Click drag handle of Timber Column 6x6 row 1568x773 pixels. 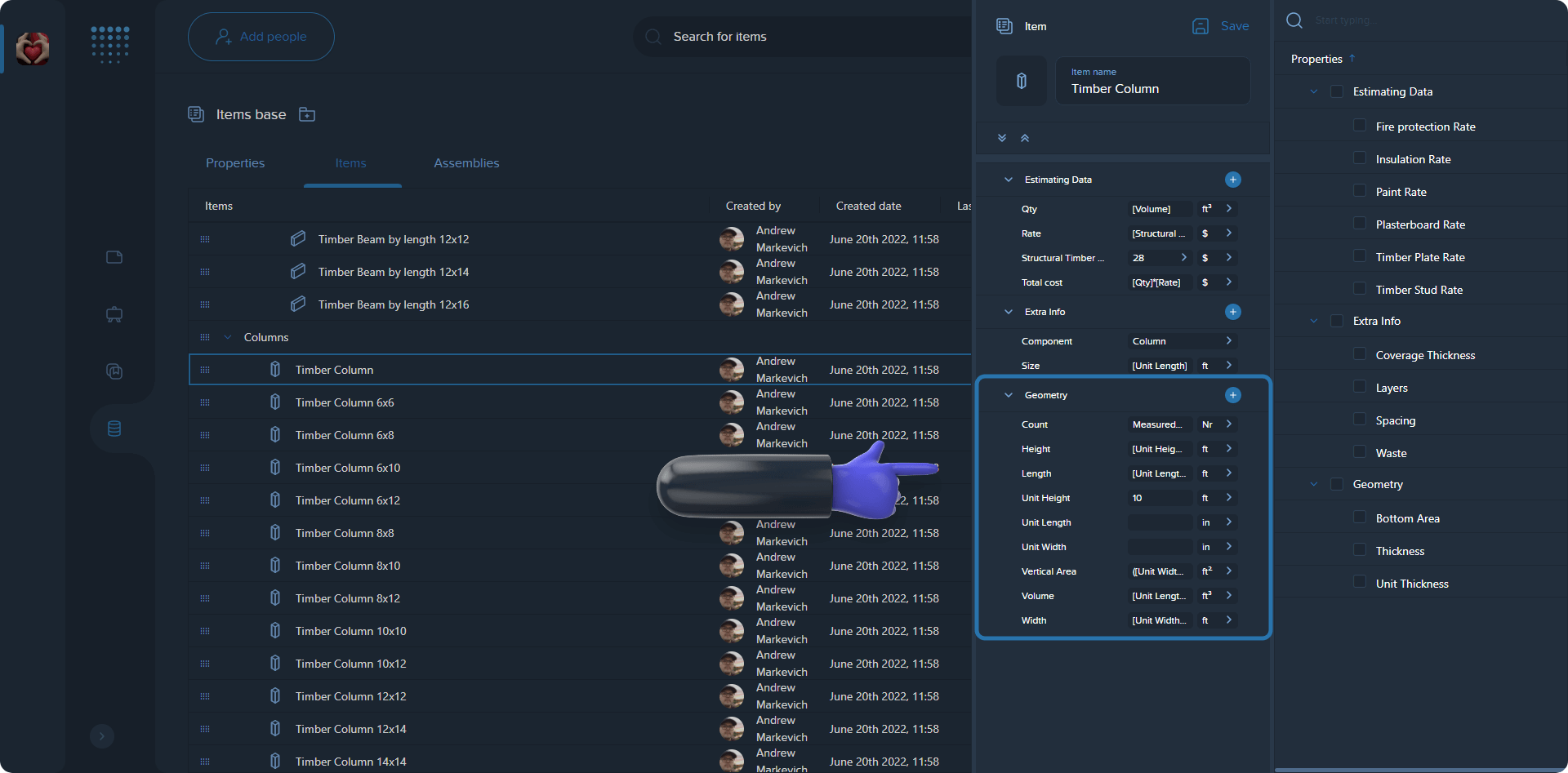point(205,402)
